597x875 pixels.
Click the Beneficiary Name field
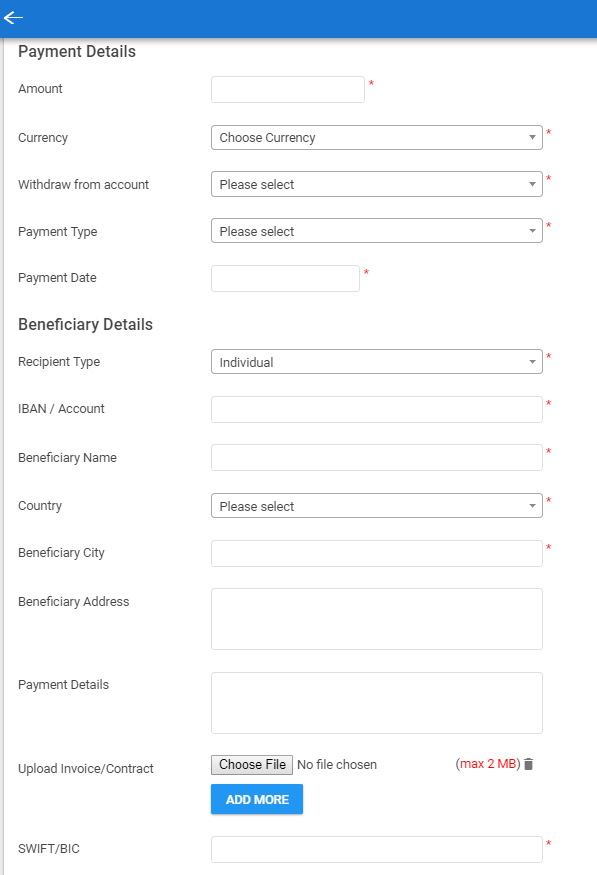(x=377, y=458)
